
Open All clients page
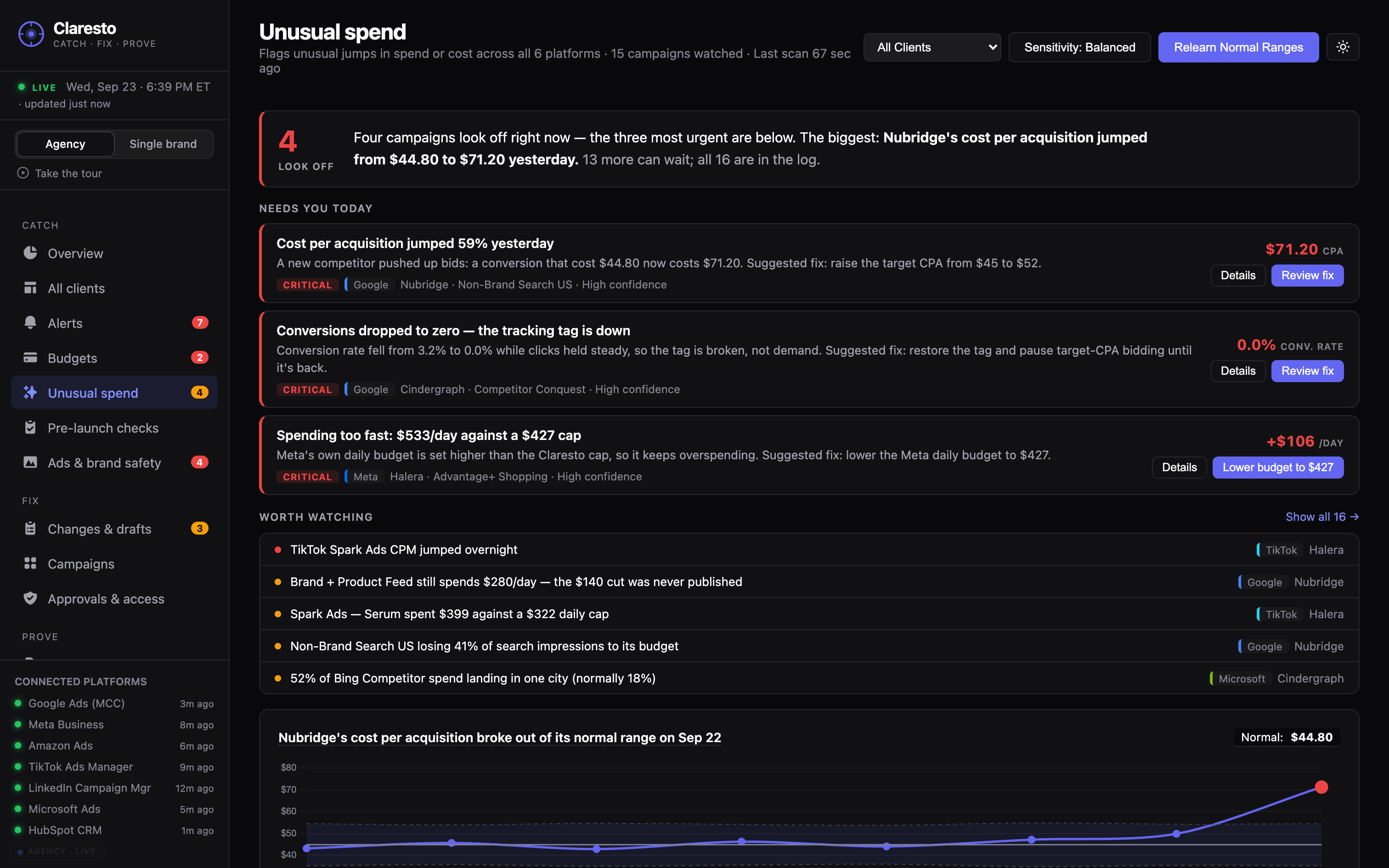click(x=114, y=288)
